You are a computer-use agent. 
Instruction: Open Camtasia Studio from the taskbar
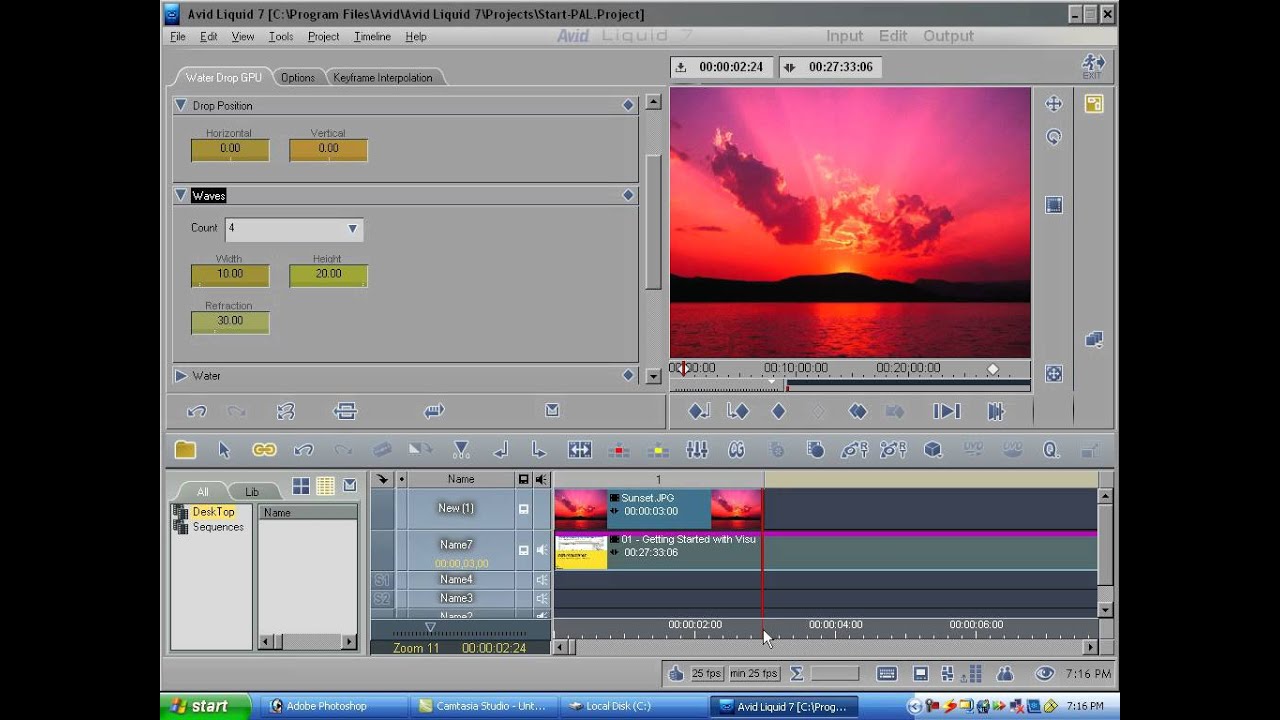[x=482, y=706]
